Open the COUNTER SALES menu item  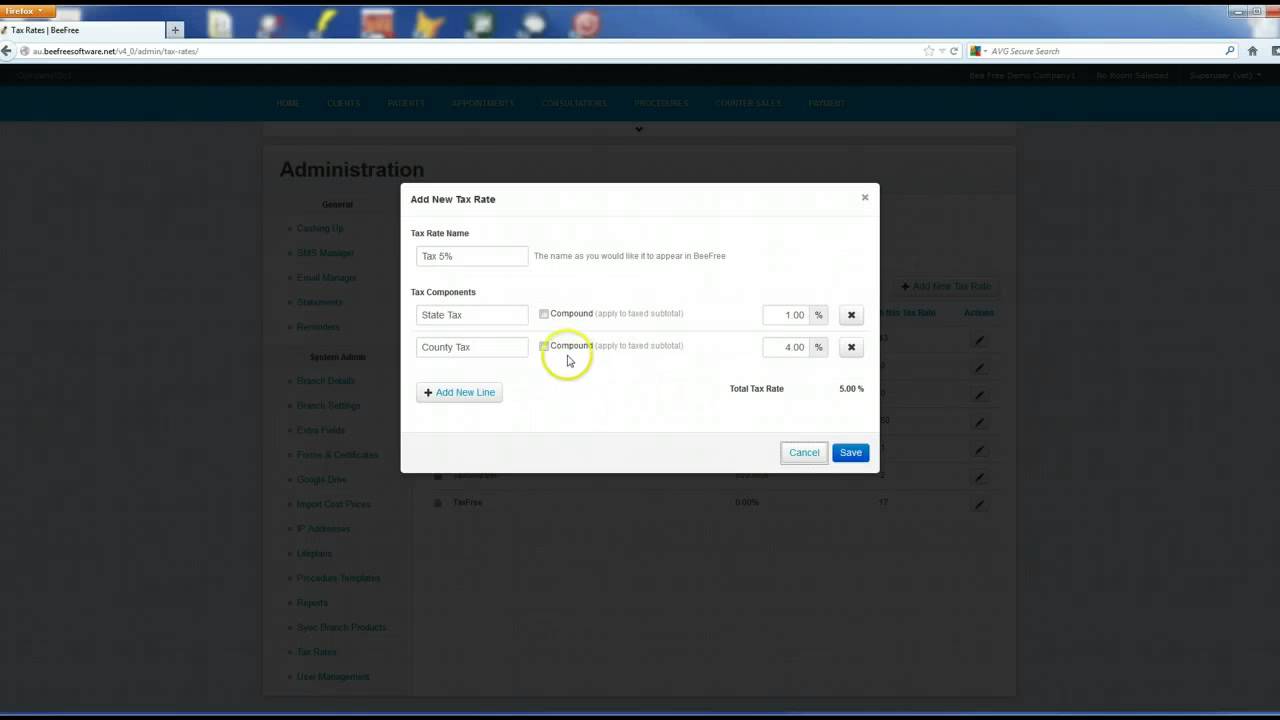748,103
